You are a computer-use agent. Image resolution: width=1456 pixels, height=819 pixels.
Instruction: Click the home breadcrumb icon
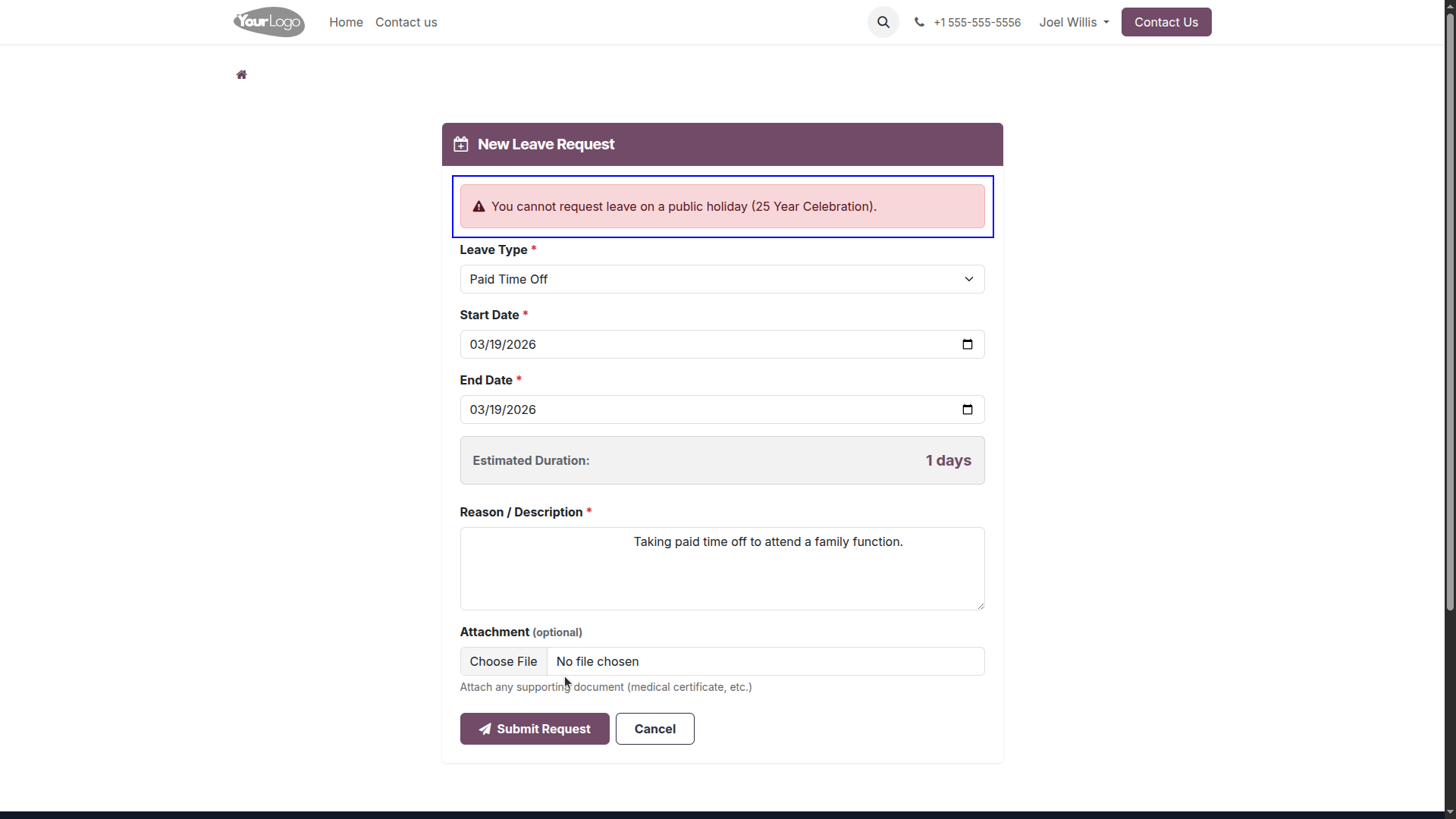pos(241,74)
